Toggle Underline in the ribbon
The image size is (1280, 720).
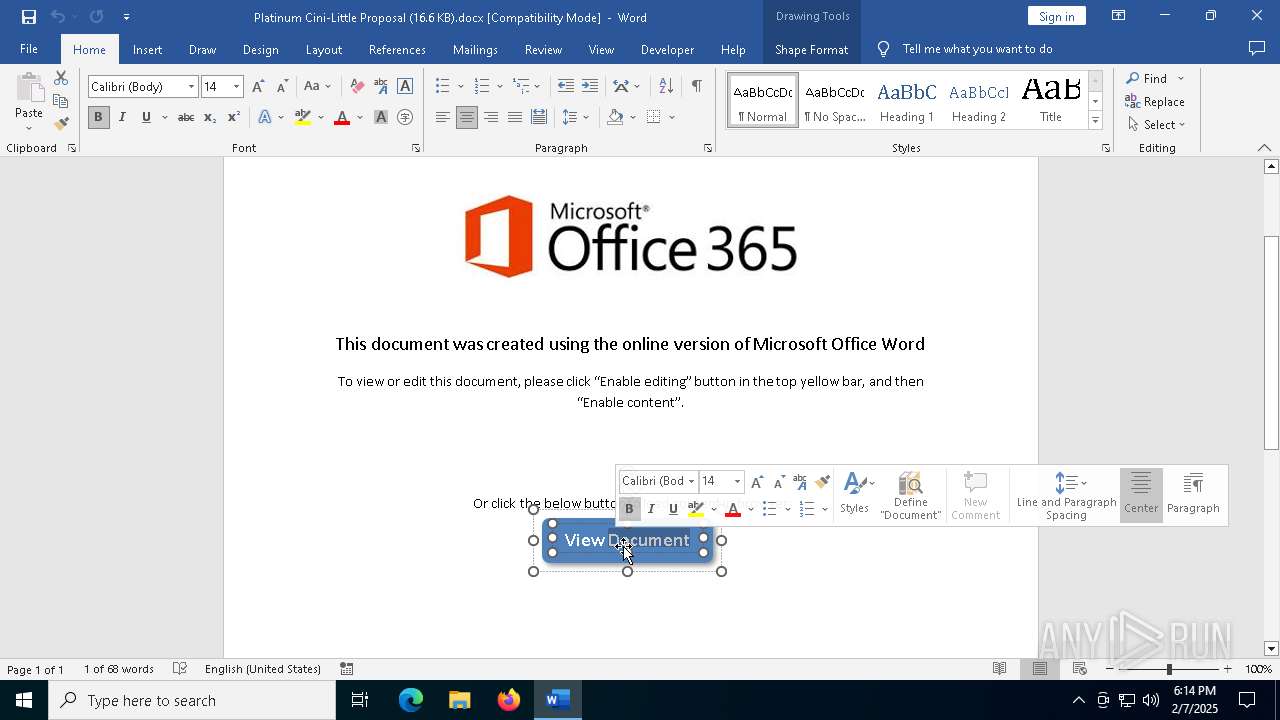click(146, 117)
